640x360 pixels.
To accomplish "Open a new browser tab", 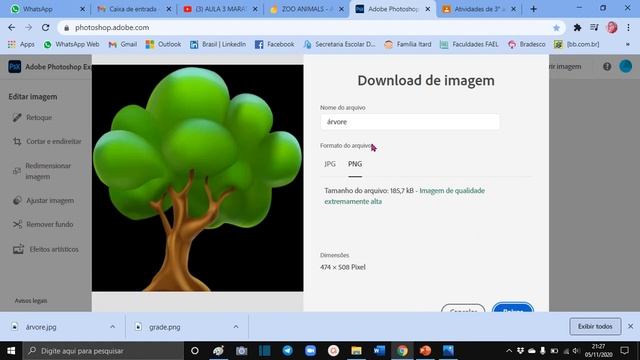I will point(533,9).
